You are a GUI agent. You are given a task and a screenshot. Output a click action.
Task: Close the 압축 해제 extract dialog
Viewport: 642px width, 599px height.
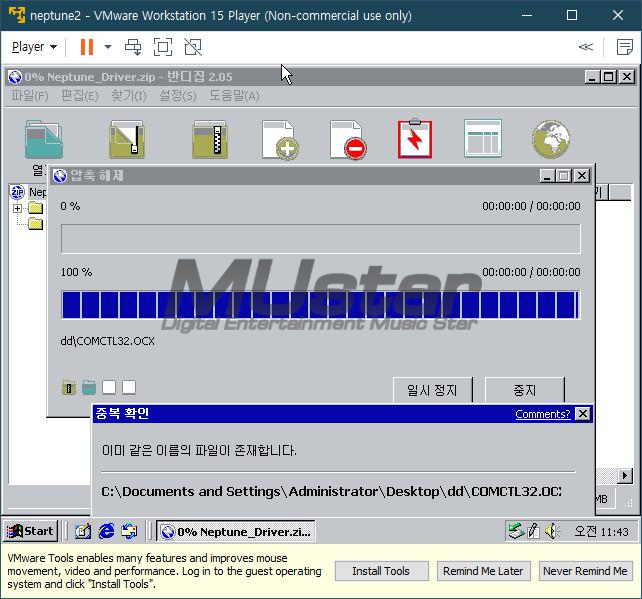582,176
